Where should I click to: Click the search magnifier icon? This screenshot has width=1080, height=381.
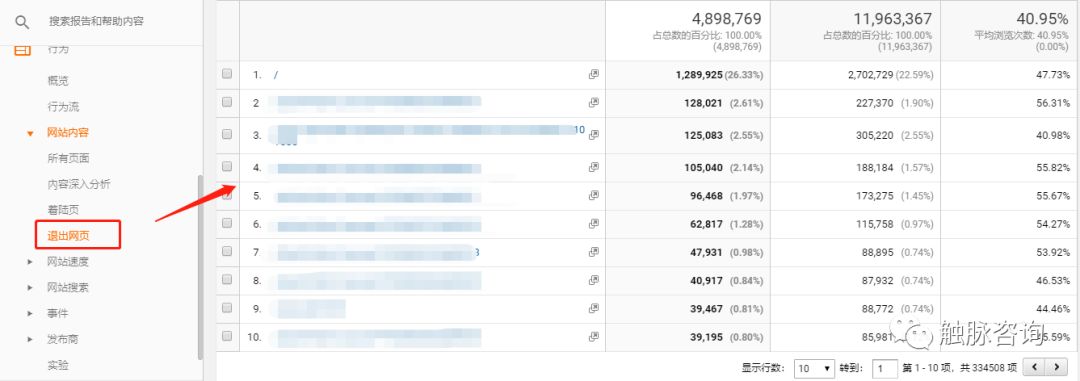22,22
